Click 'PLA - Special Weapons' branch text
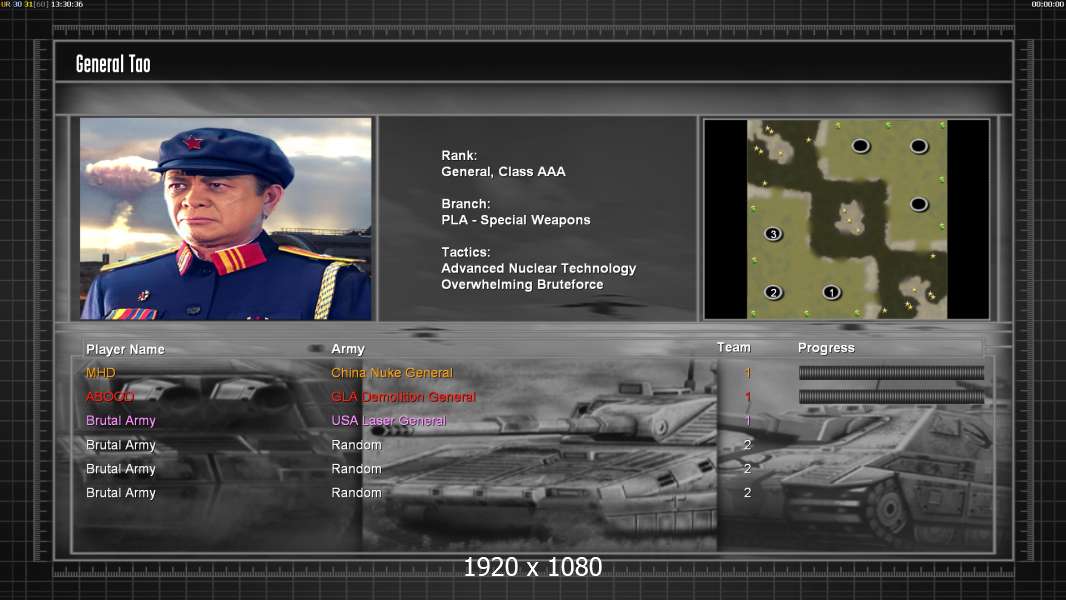 point(515,220)
